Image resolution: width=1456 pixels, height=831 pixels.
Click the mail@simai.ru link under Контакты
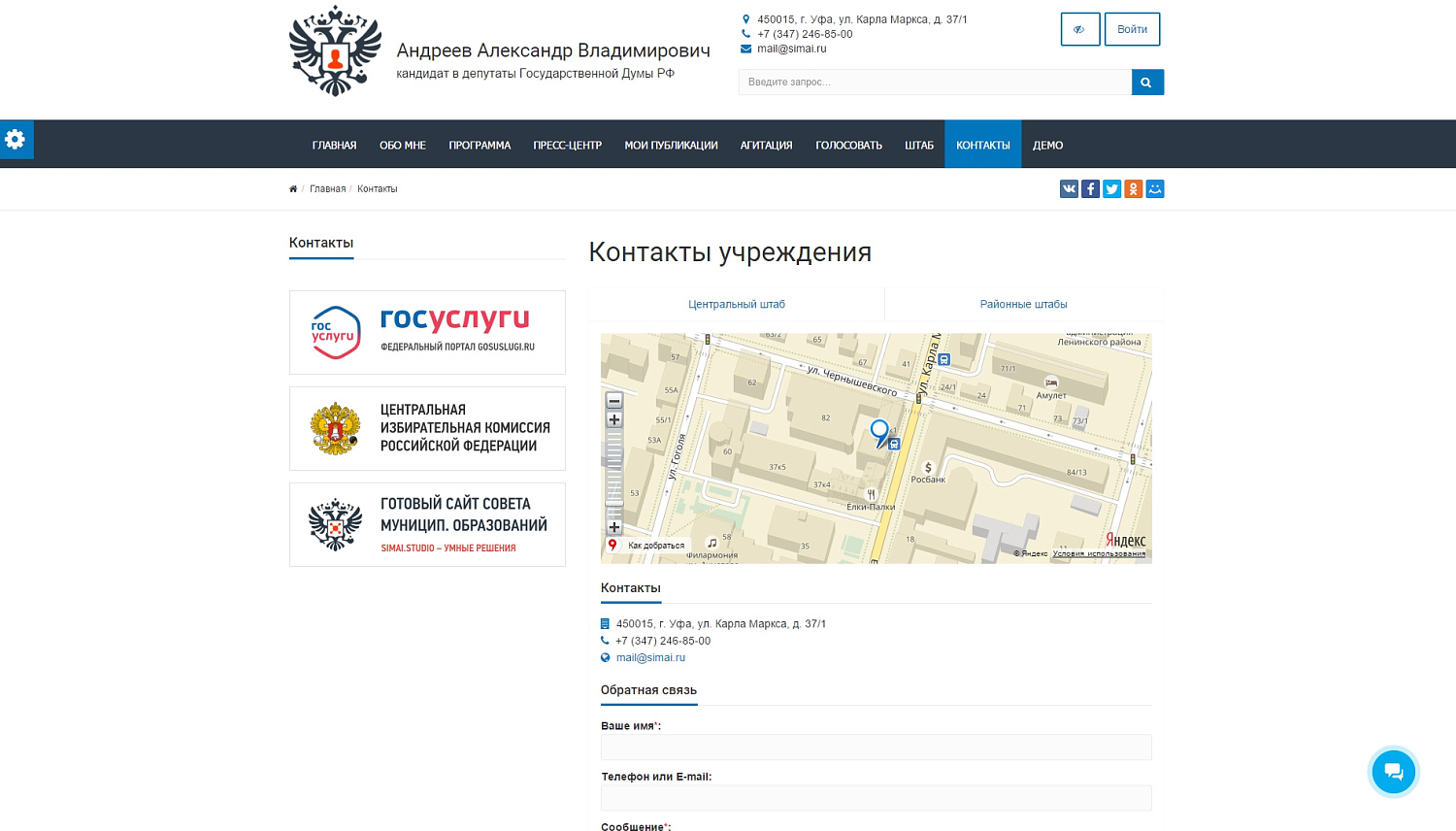pos(650,658)
